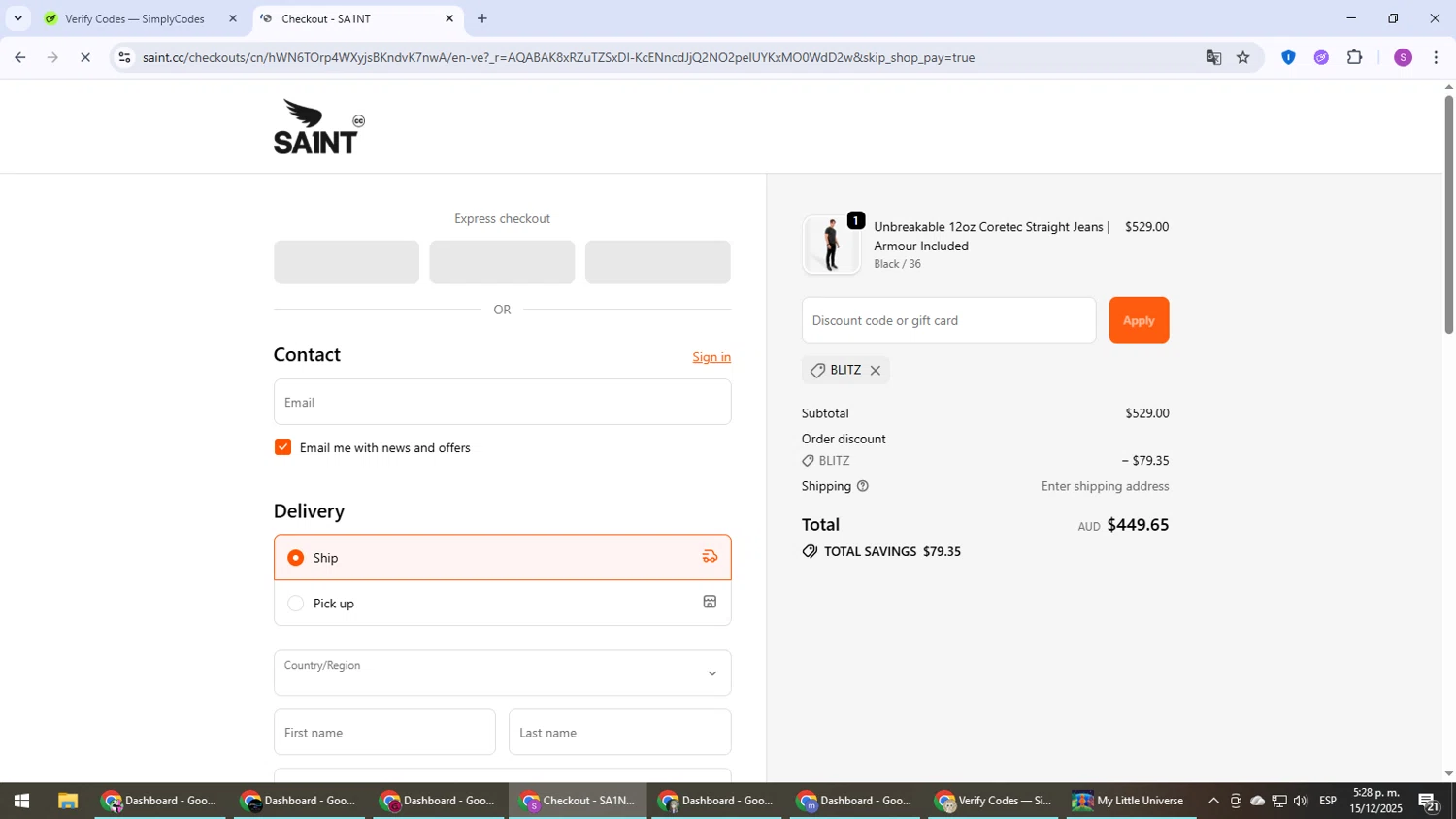The image size is (1456, 819).
Task: Remove the BLITZ discount code tag
Action: click(x=876, y=371)
